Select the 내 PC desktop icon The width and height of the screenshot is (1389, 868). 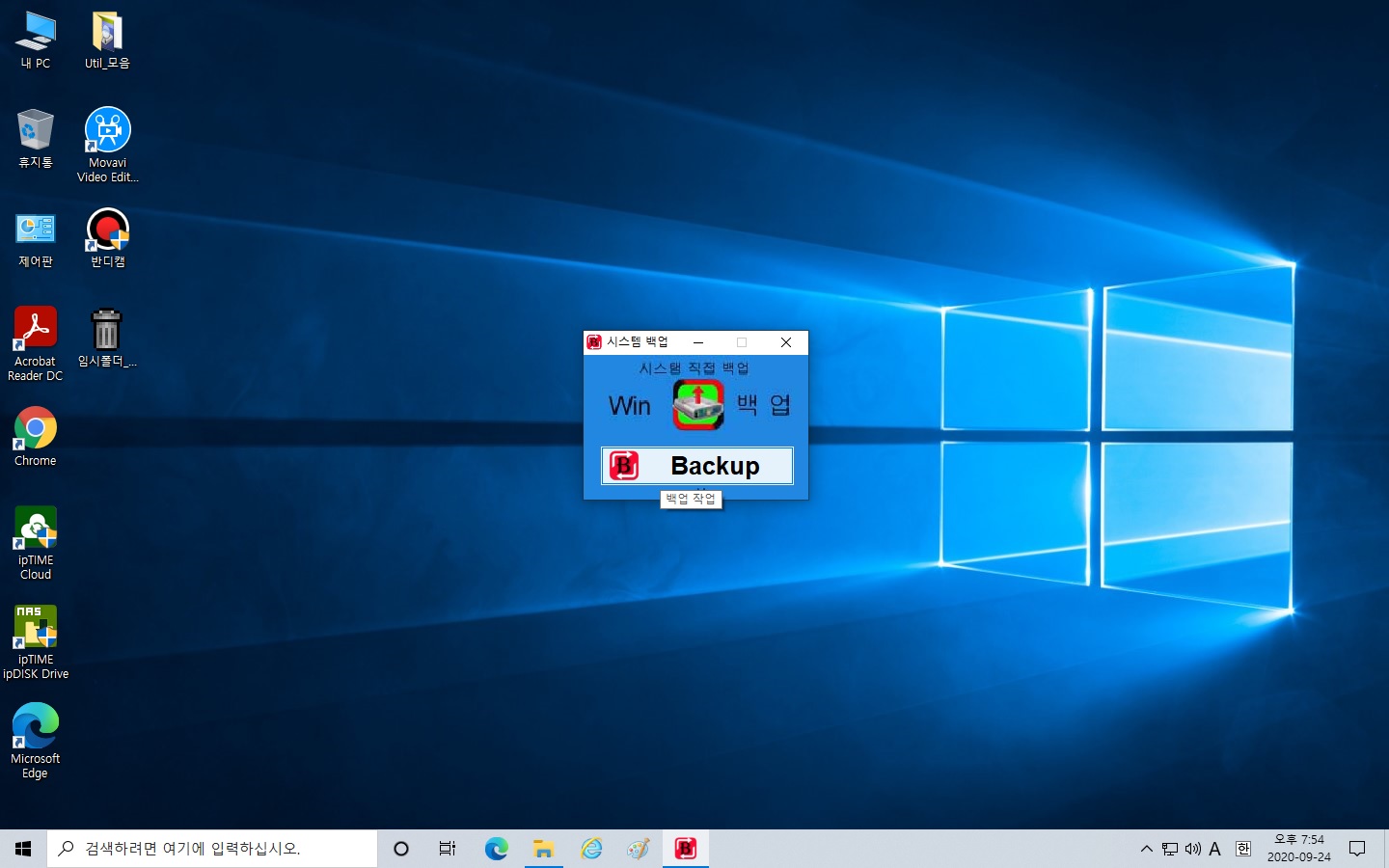pyautogui.click(x=36, y=41)
